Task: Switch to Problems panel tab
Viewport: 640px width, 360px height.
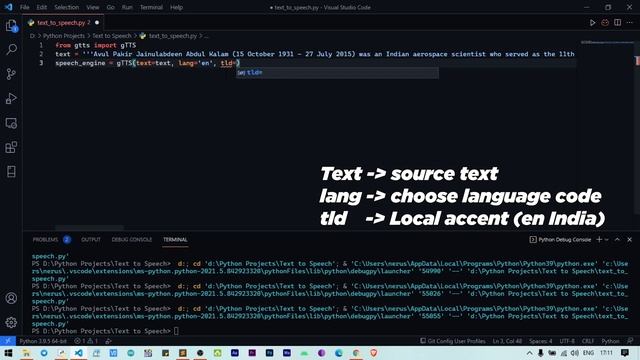Action: point(51,240)
